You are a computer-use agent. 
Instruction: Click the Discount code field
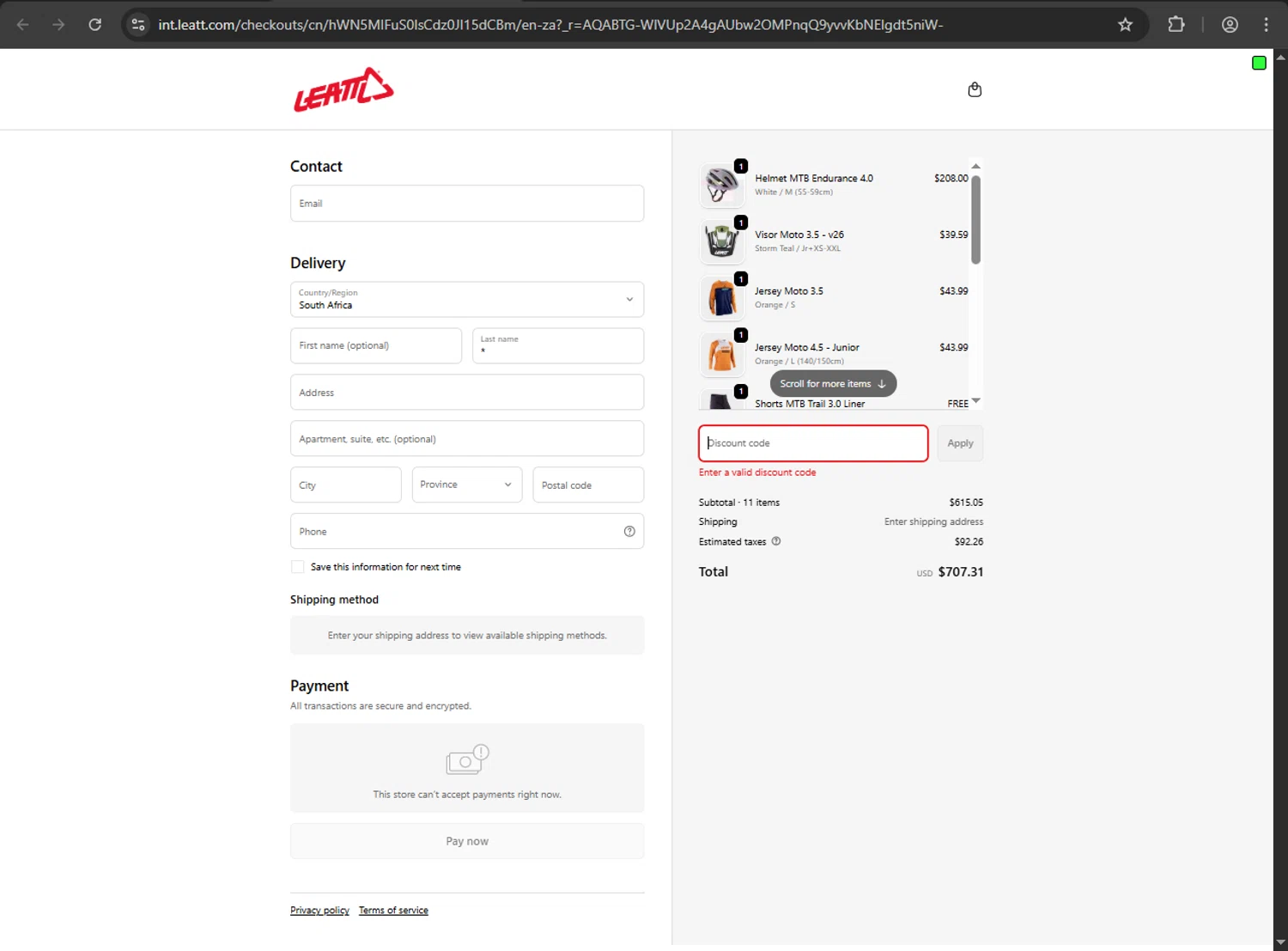(x=813, y=443)
